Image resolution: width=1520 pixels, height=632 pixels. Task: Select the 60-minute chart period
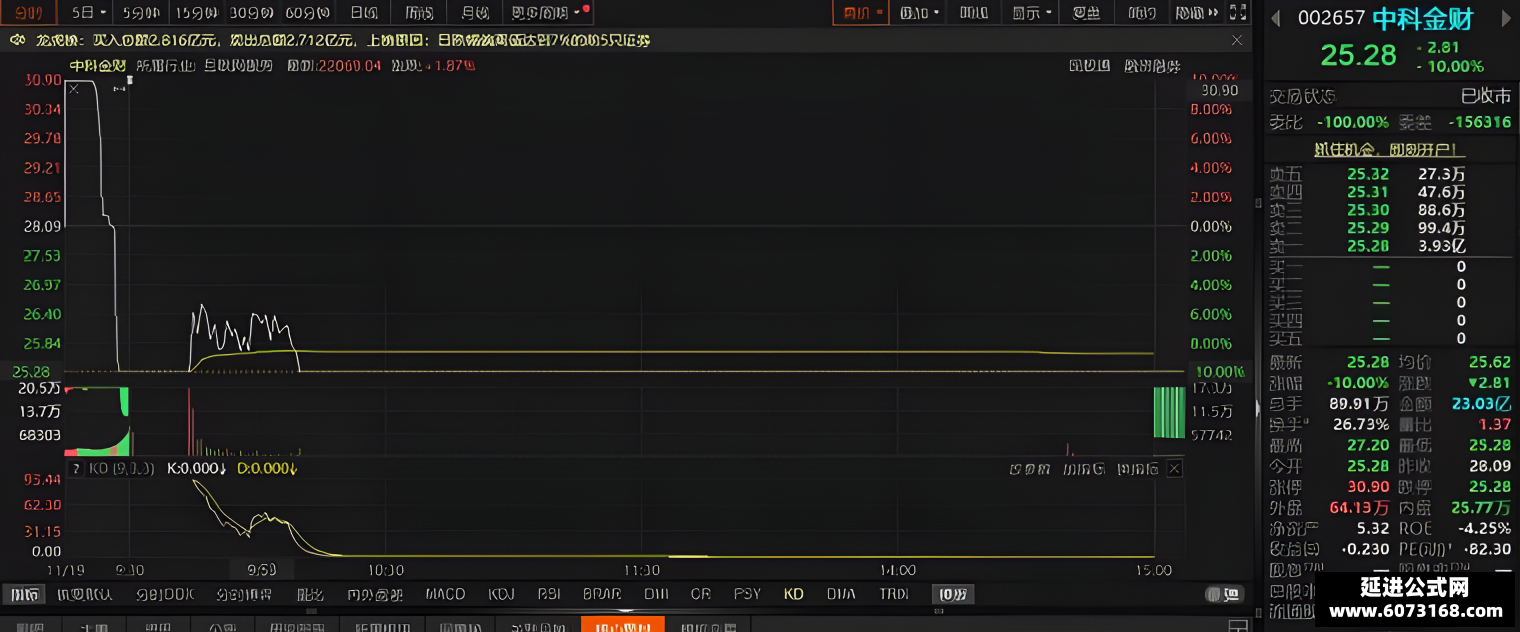309,13
